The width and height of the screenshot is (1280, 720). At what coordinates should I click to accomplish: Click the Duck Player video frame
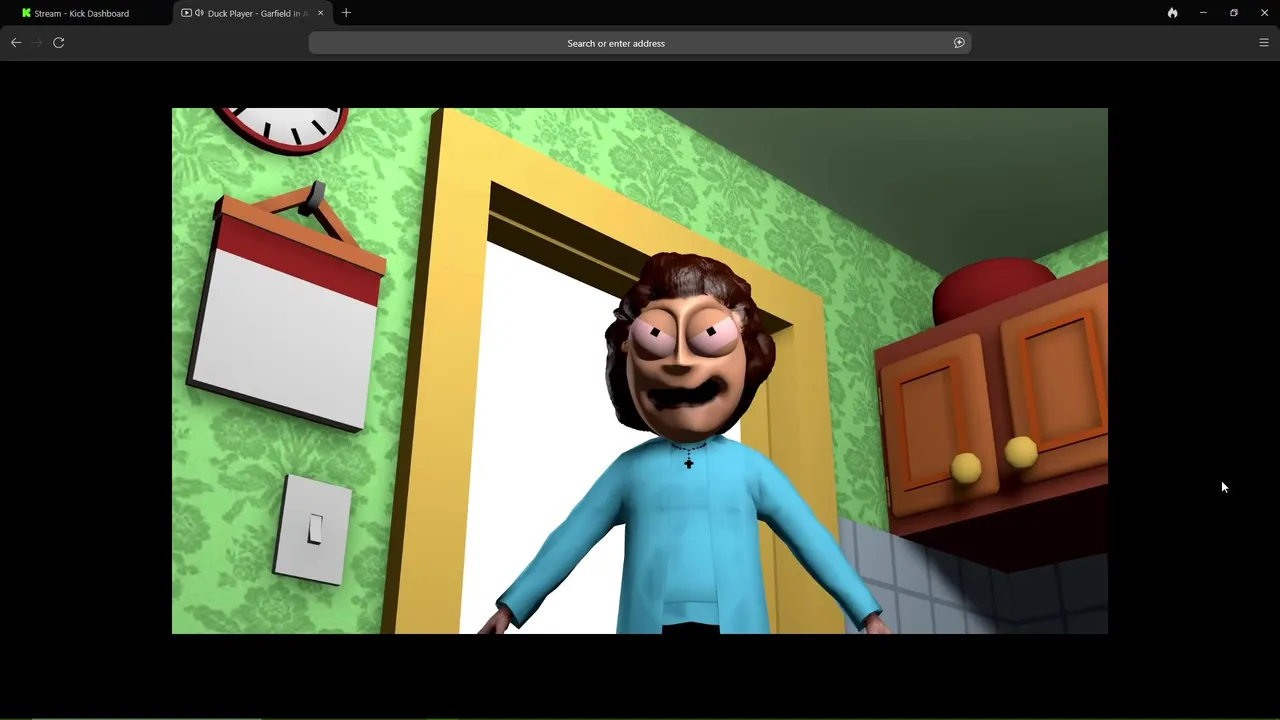tap(640, 371)
